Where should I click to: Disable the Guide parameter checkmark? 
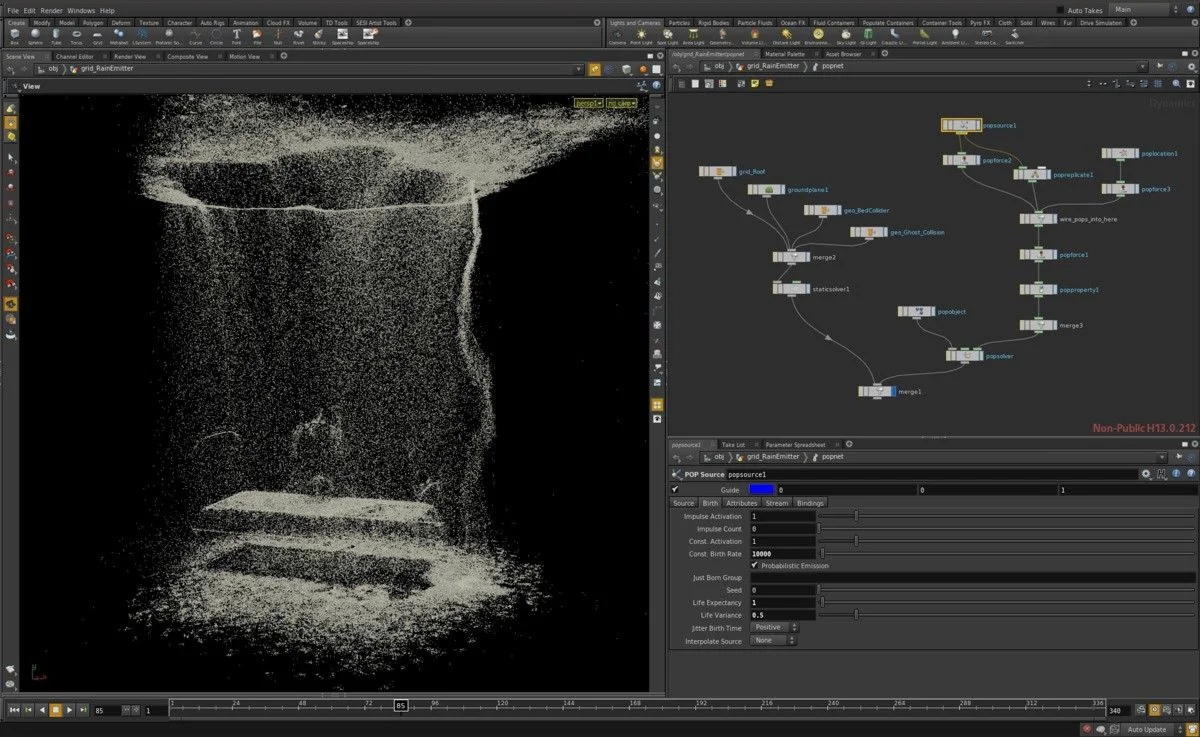[675, 490]
